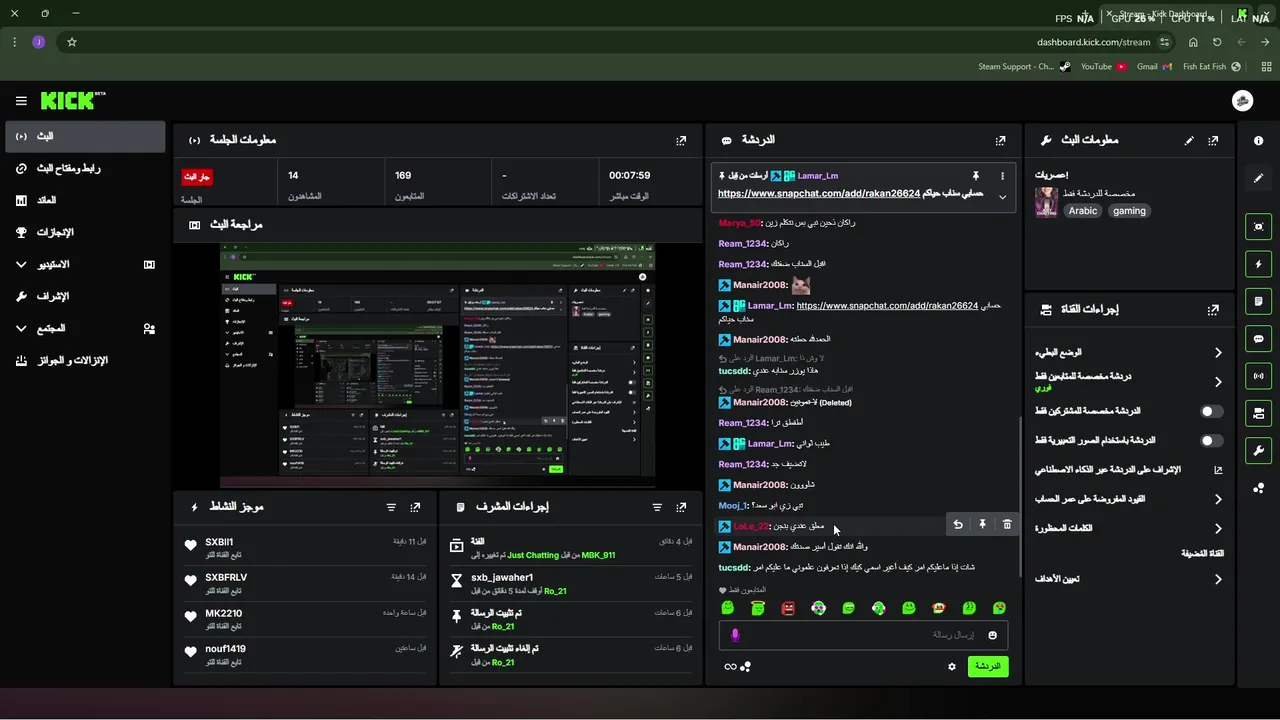The width and height of the screenshot is (1280, 720).
Task: Pop out the إجراءات المشرف panel
Action: (681, 508)
